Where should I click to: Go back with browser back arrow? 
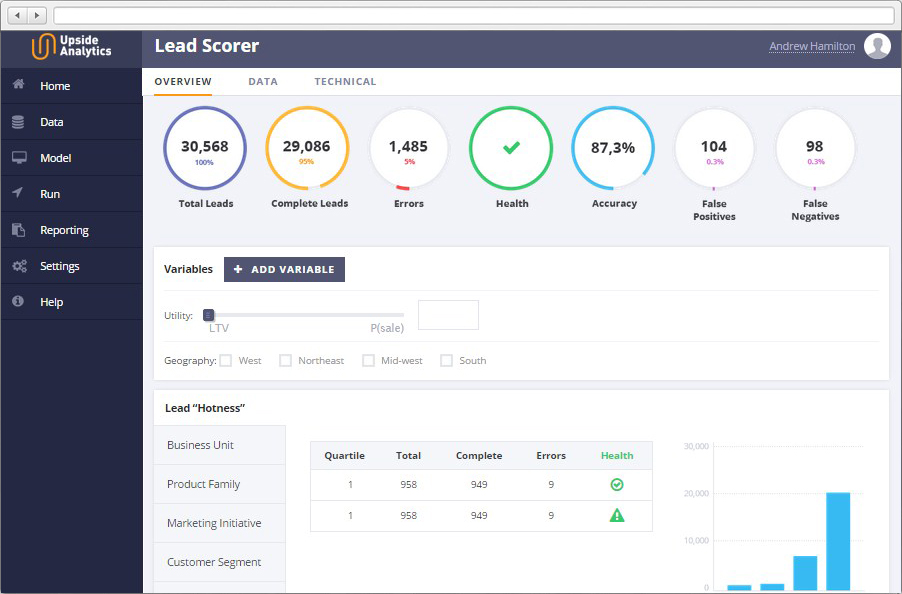(x=17, y=15)
